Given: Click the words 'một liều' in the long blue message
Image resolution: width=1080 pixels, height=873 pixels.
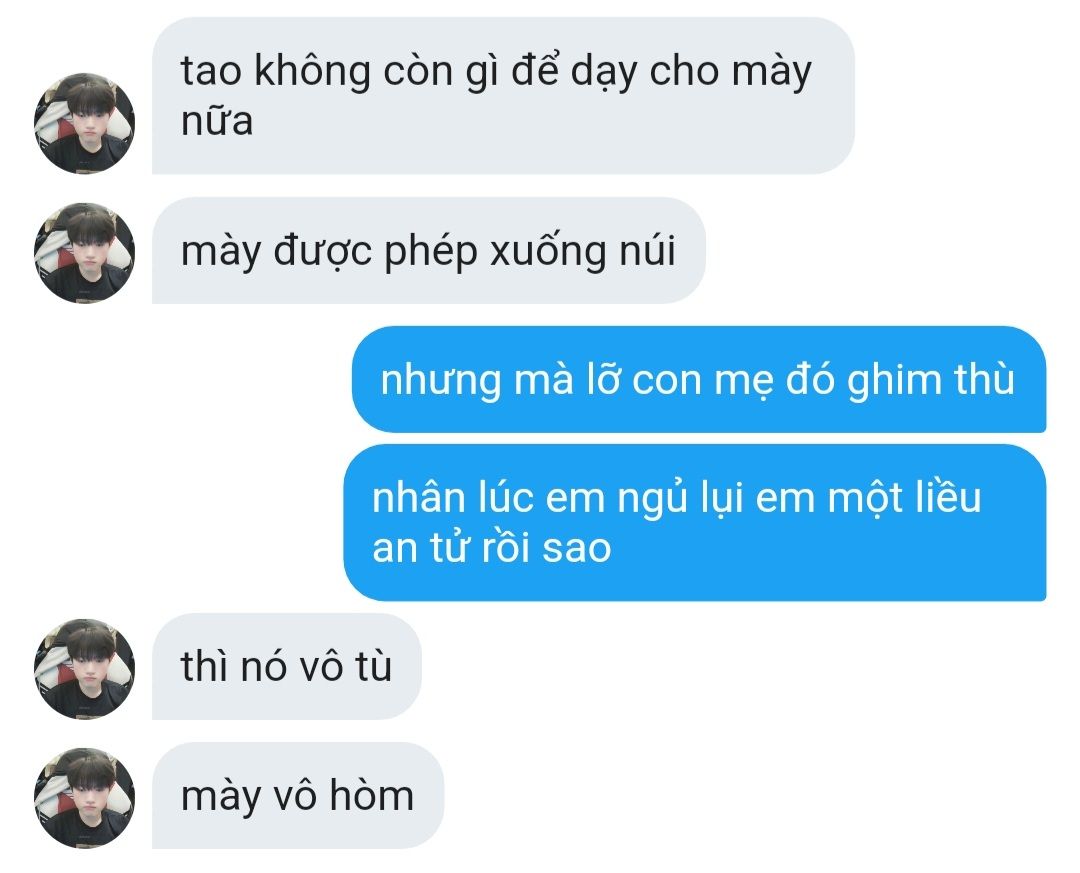Looking at the screenshot, I should (904, 497).
